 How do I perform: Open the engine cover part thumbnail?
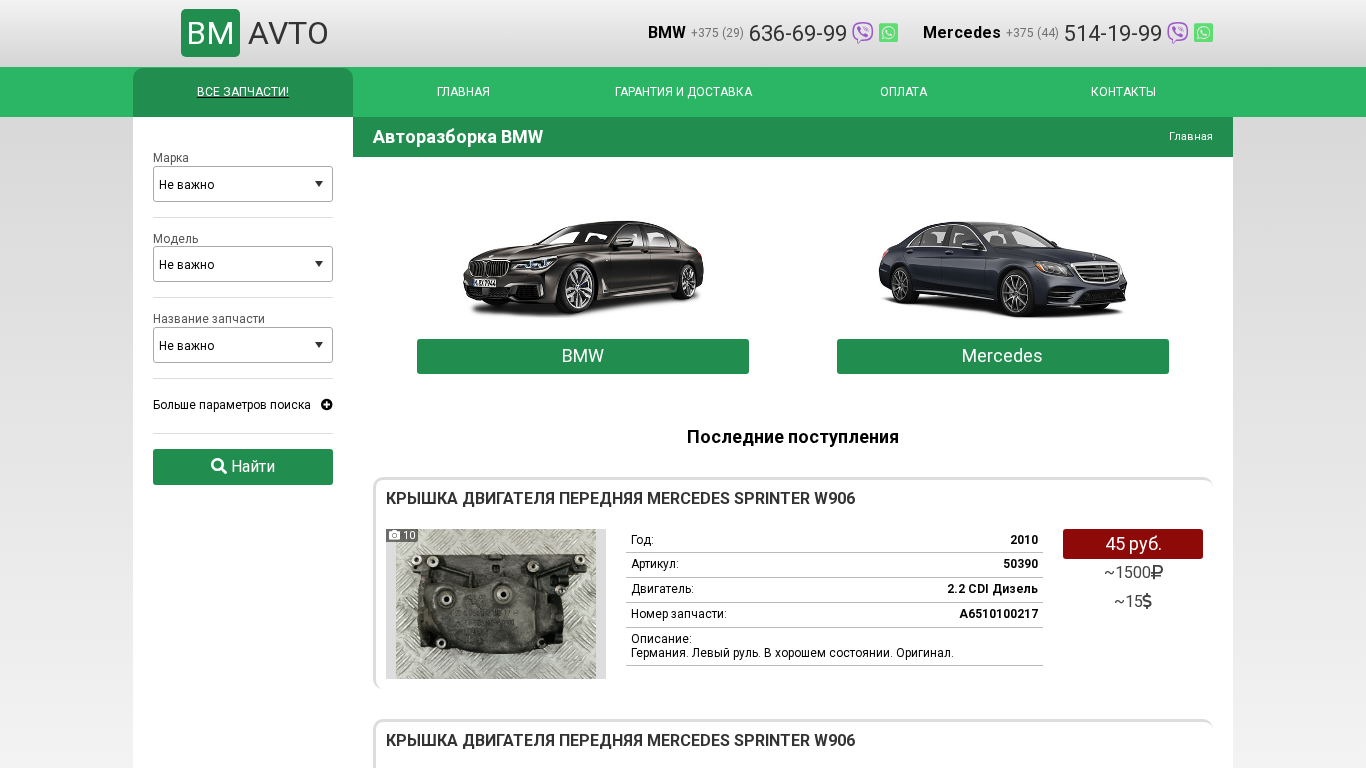[496, 604]
